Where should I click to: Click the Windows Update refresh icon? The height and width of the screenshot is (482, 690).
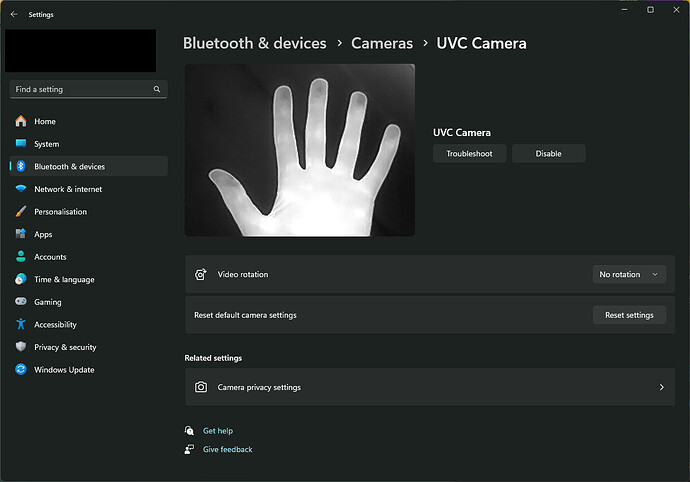coord(21,369)
